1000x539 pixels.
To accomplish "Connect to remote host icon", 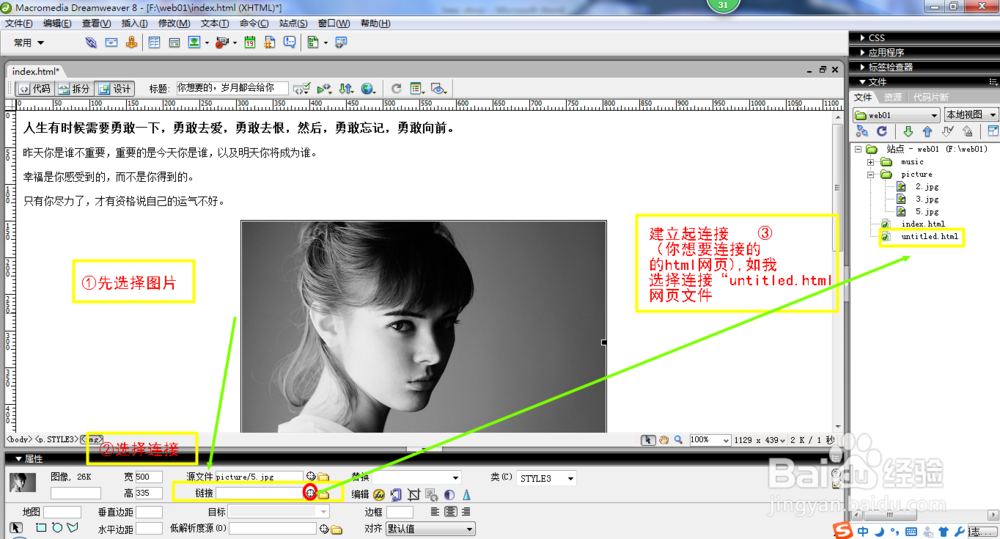I will pyautogui.click(x=862, y=131).
